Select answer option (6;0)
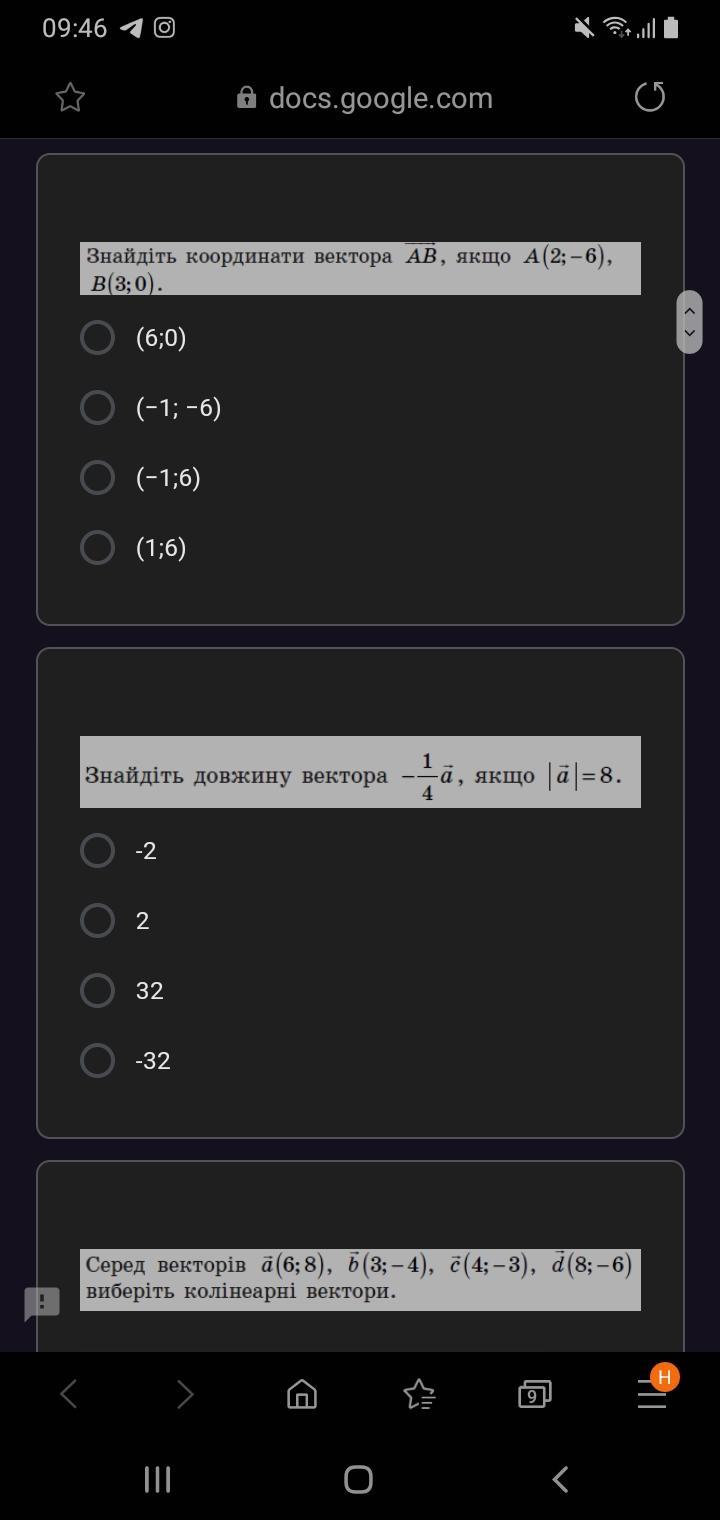 (97, 338)
